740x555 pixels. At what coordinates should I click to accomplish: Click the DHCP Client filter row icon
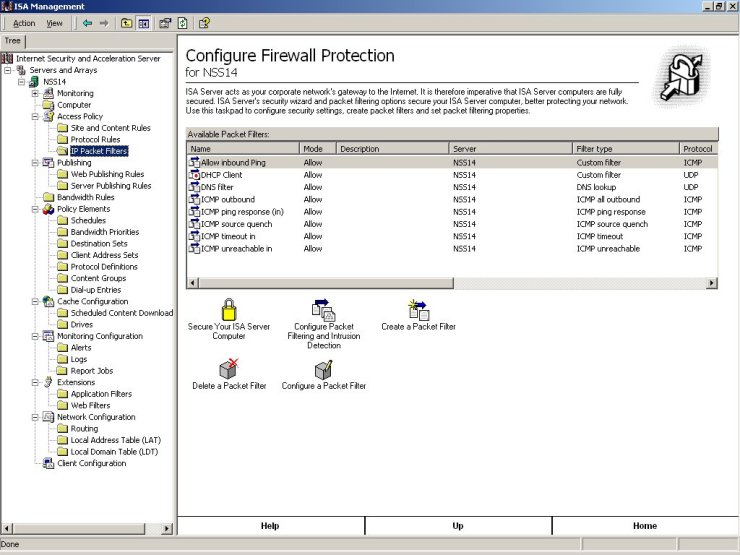coord(194,175)
